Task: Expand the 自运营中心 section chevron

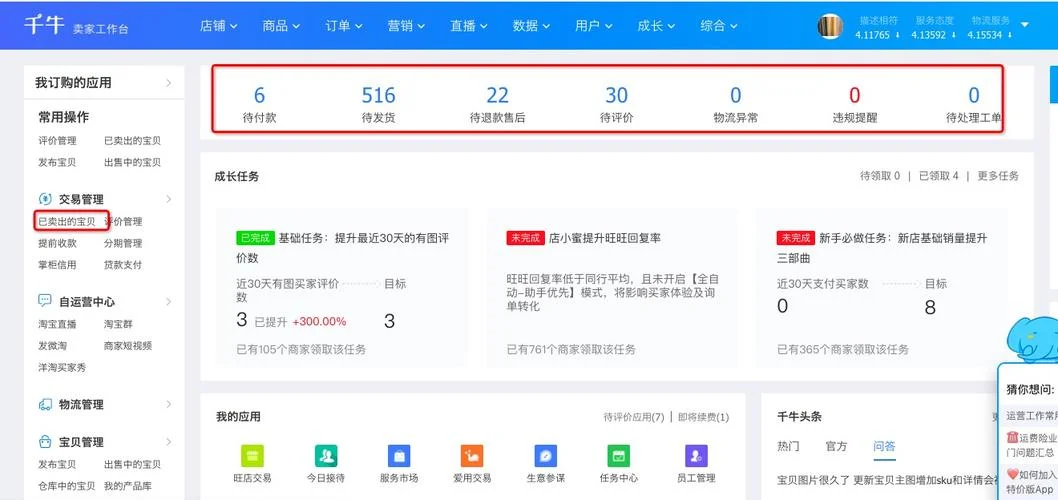Action: point(168,301)
